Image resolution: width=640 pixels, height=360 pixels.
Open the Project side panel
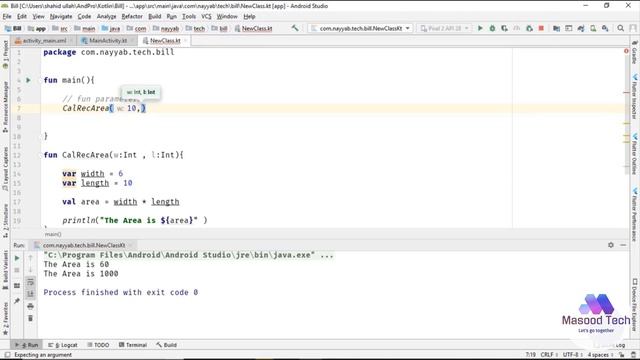point(5,53)
